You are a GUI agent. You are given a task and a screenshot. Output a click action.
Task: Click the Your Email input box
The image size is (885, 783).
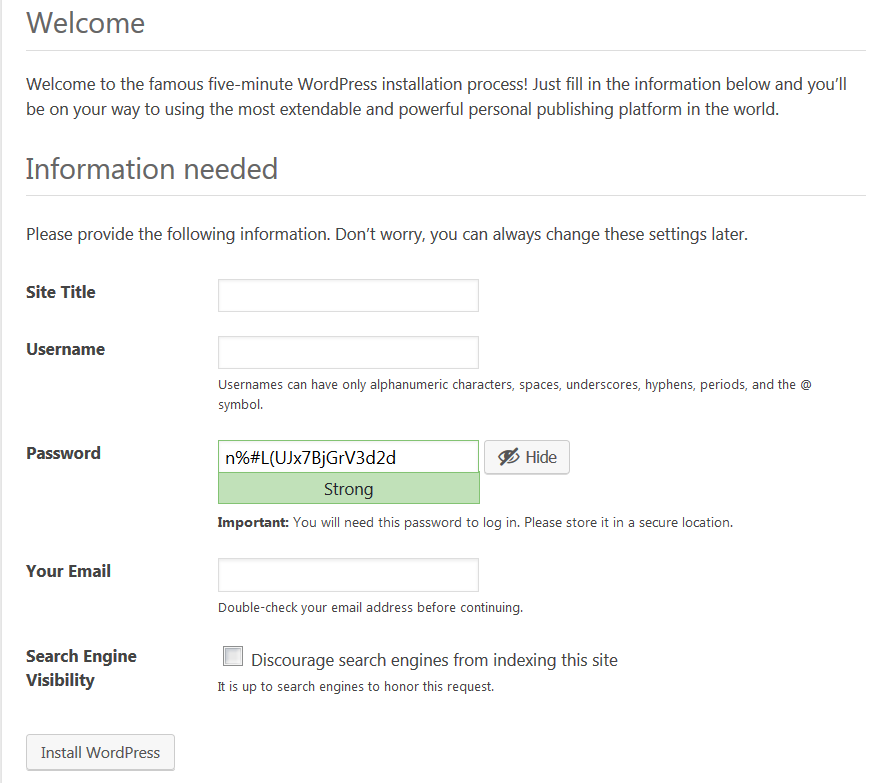348,575
